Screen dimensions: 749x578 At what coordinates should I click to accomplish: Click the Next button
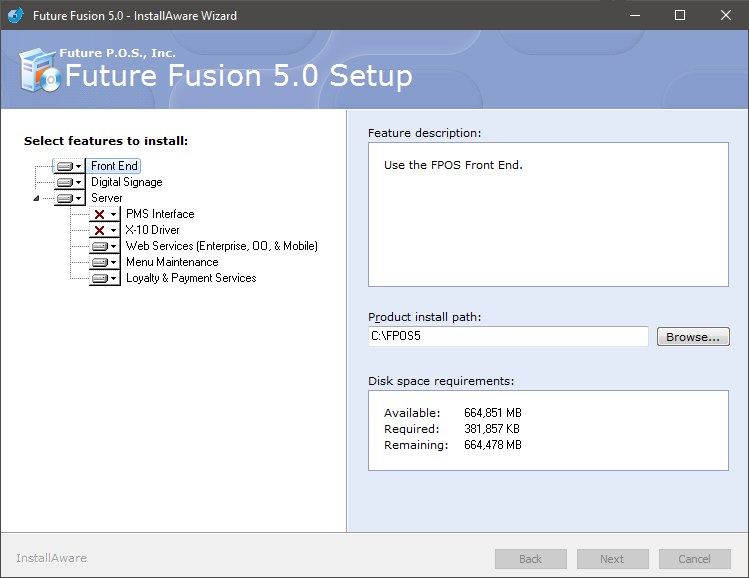click(x=612, y=559)
